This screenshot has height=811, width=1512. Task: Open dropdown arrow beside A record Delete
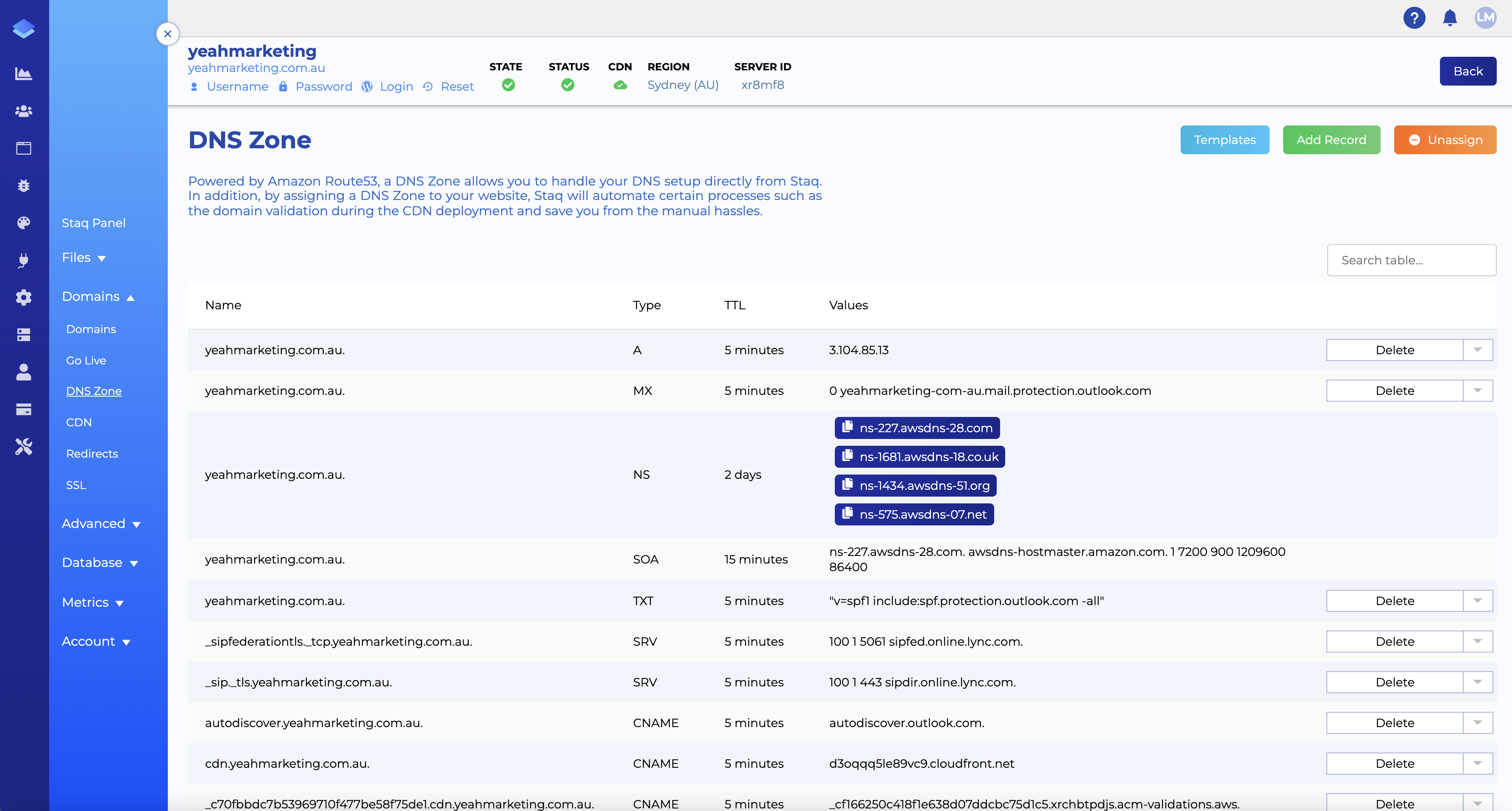click(x=1478, y=350)
